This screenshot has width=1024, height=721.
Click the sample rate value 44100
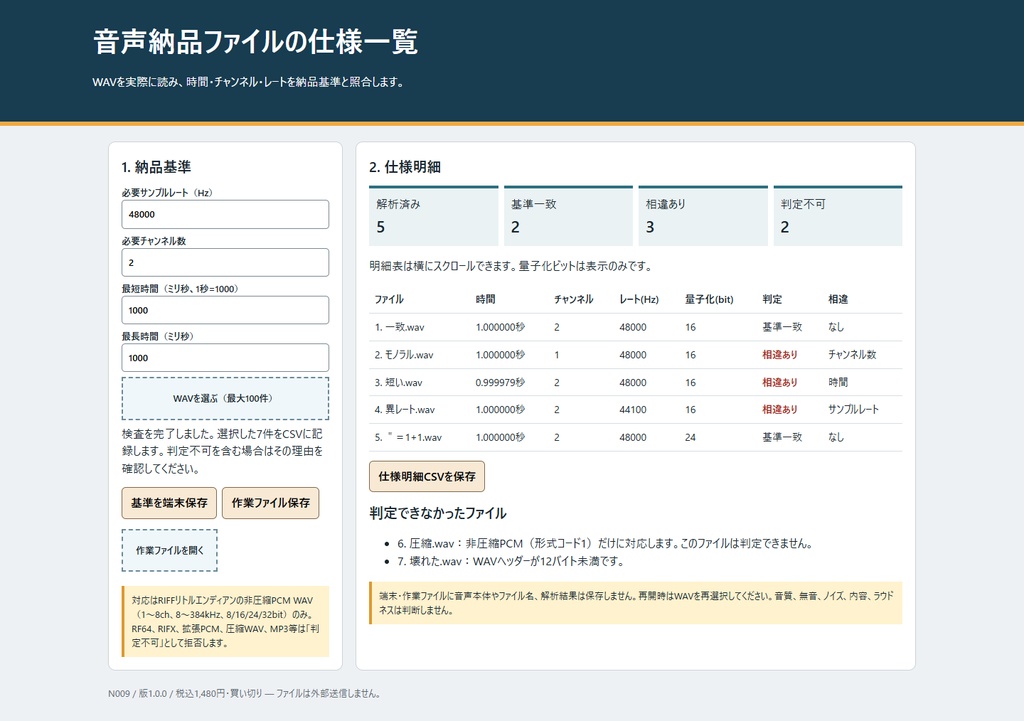[x=633, y=409]
